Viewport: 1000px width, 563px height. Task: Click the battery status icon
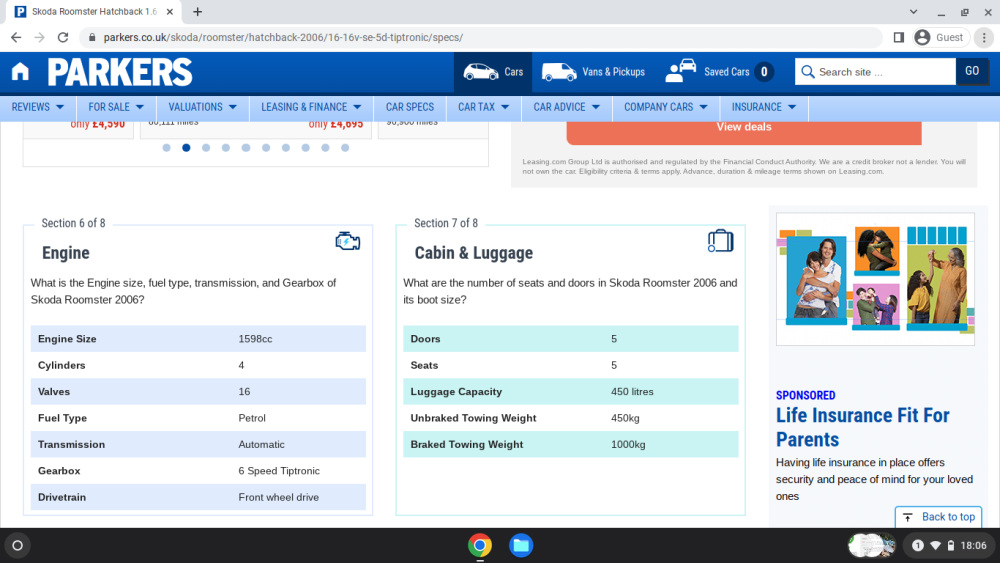[x=950, y=545]
